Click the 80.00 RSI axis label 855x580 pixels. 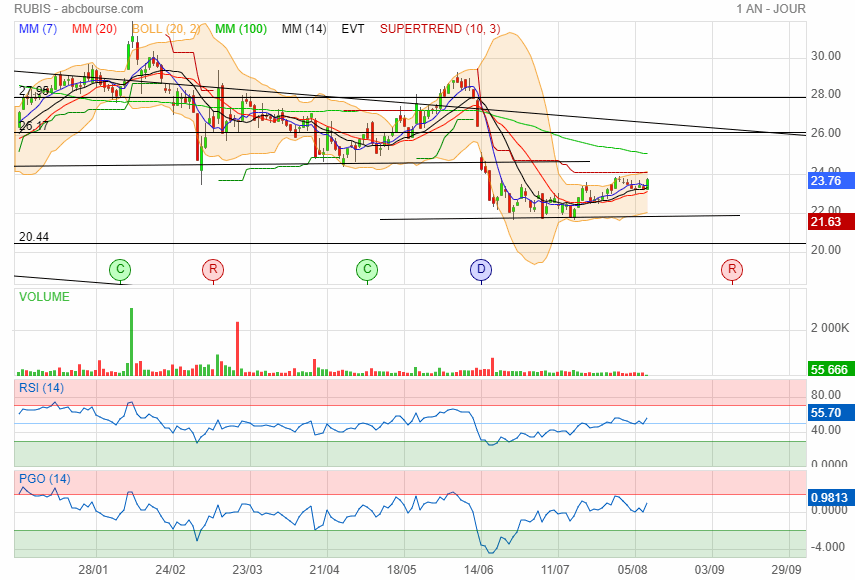coord(826,395)
